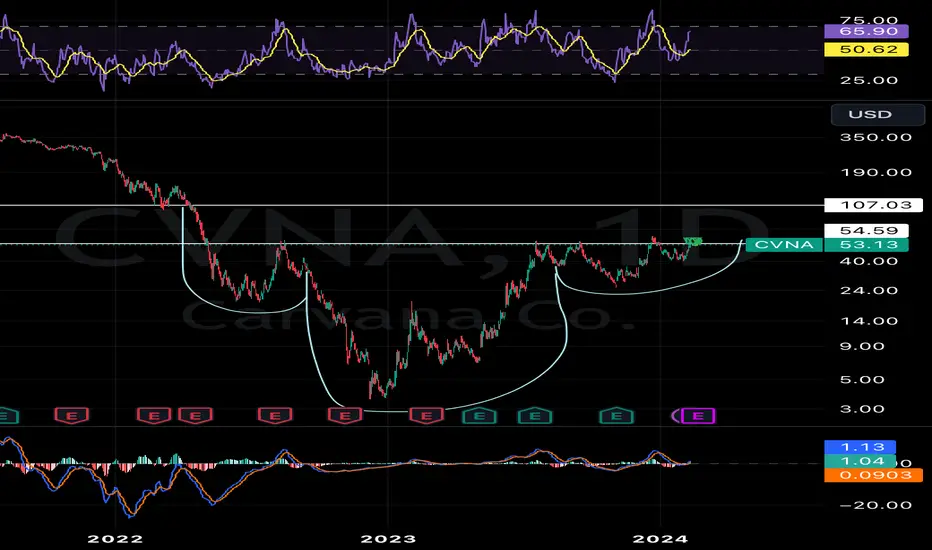Click the 40.00 price axis label
This screenshot has width=932, height=550.
(x=868, y=261)
